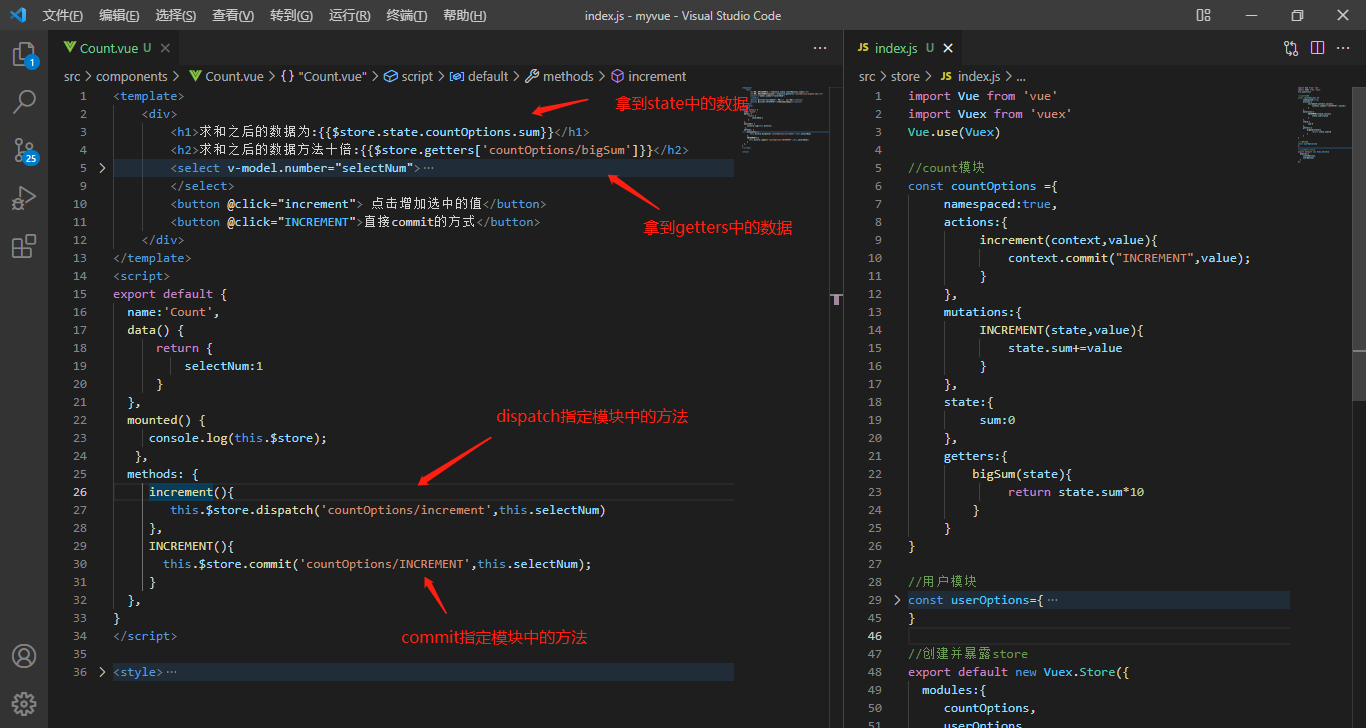
Task: Open the methods breadcrumb dropdown
Action: (559, 76)
